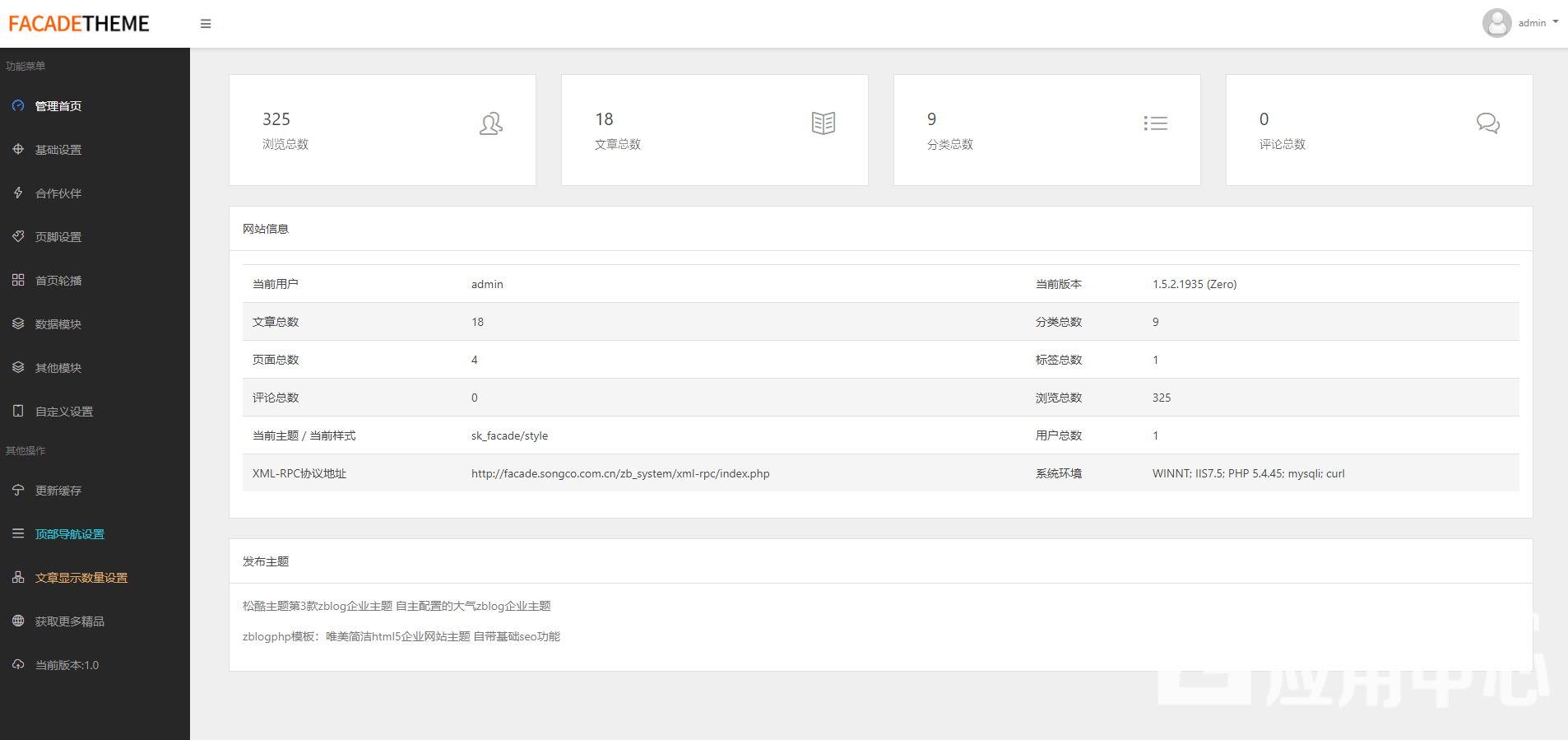Screen dimensions: 1568x740
Task: Click the 当前版本 cloud upload icon
Action: pyautogui.click(x=18, y=664)
